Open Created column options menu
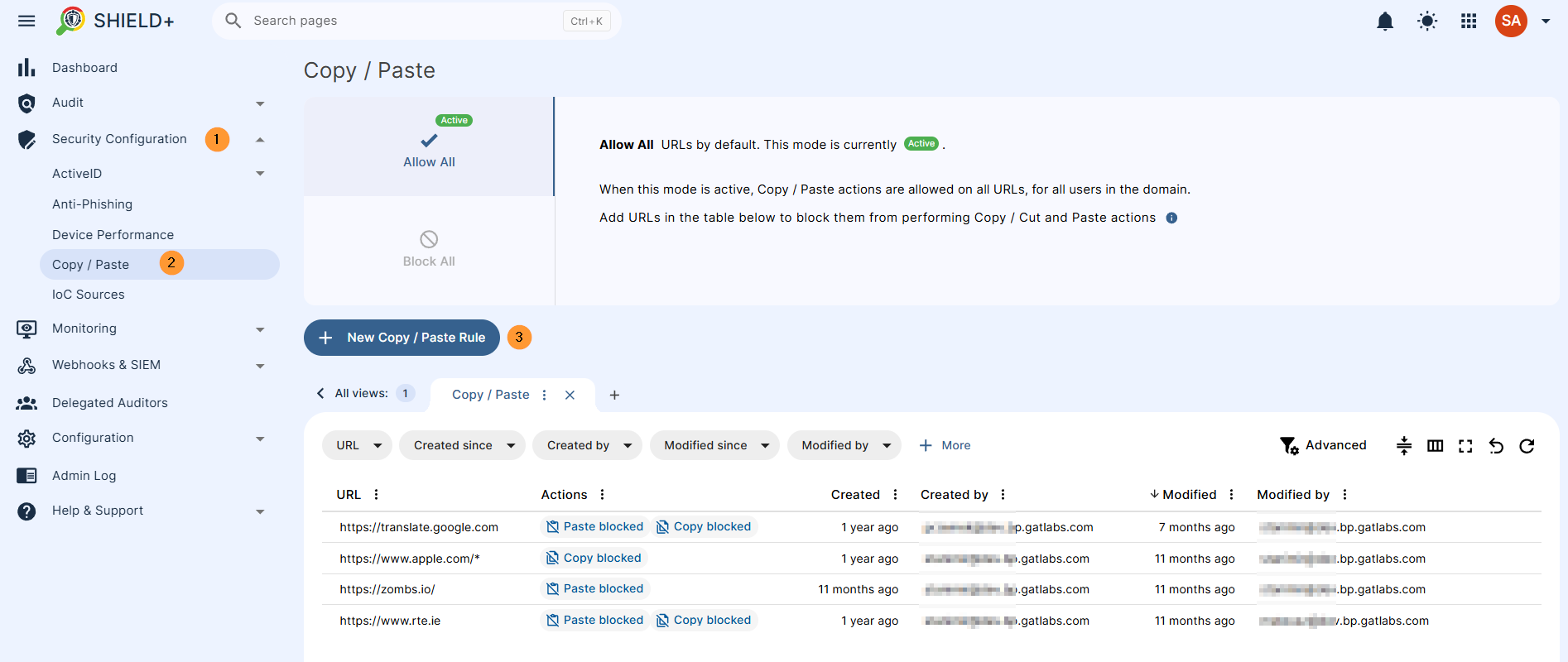The width and height of the screenshot is (1568, 662). (895, 494)
